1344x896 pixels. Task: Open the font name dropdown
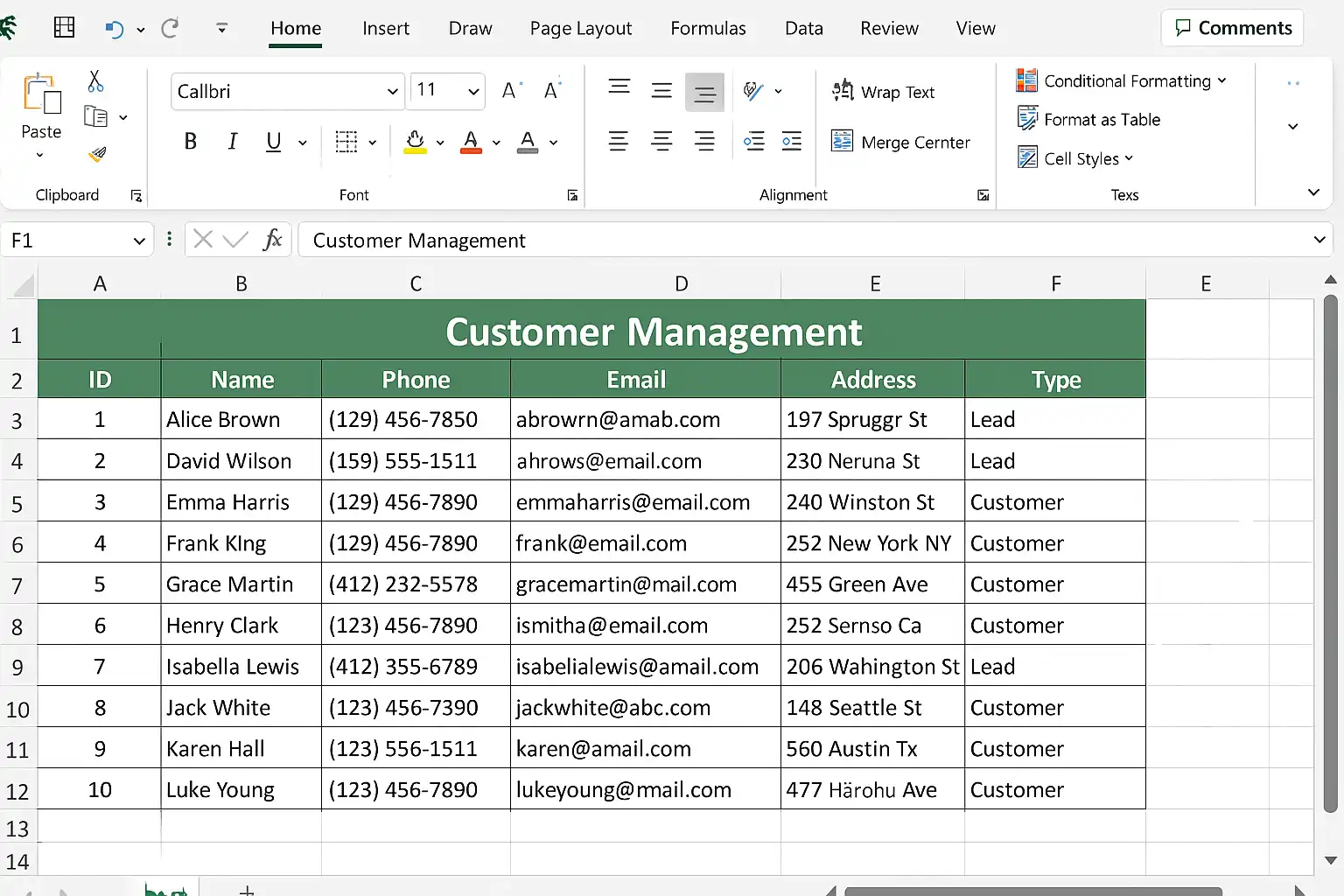click(392, 92)
